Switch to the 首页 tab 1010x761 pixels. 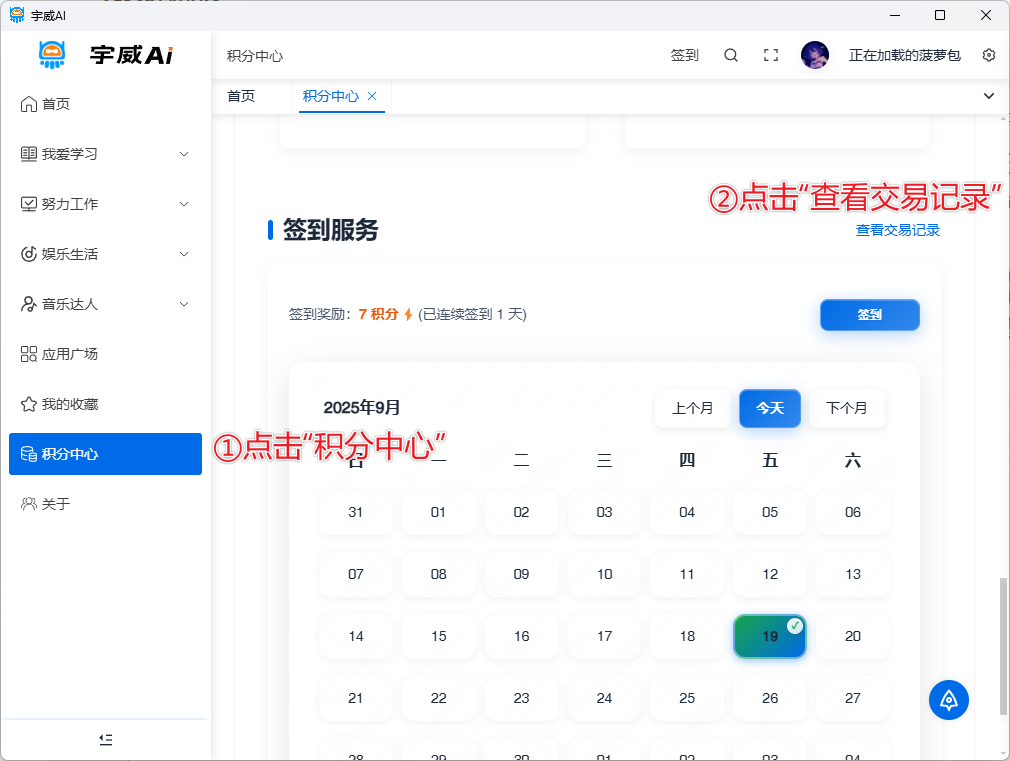click(x=241, y=96)
